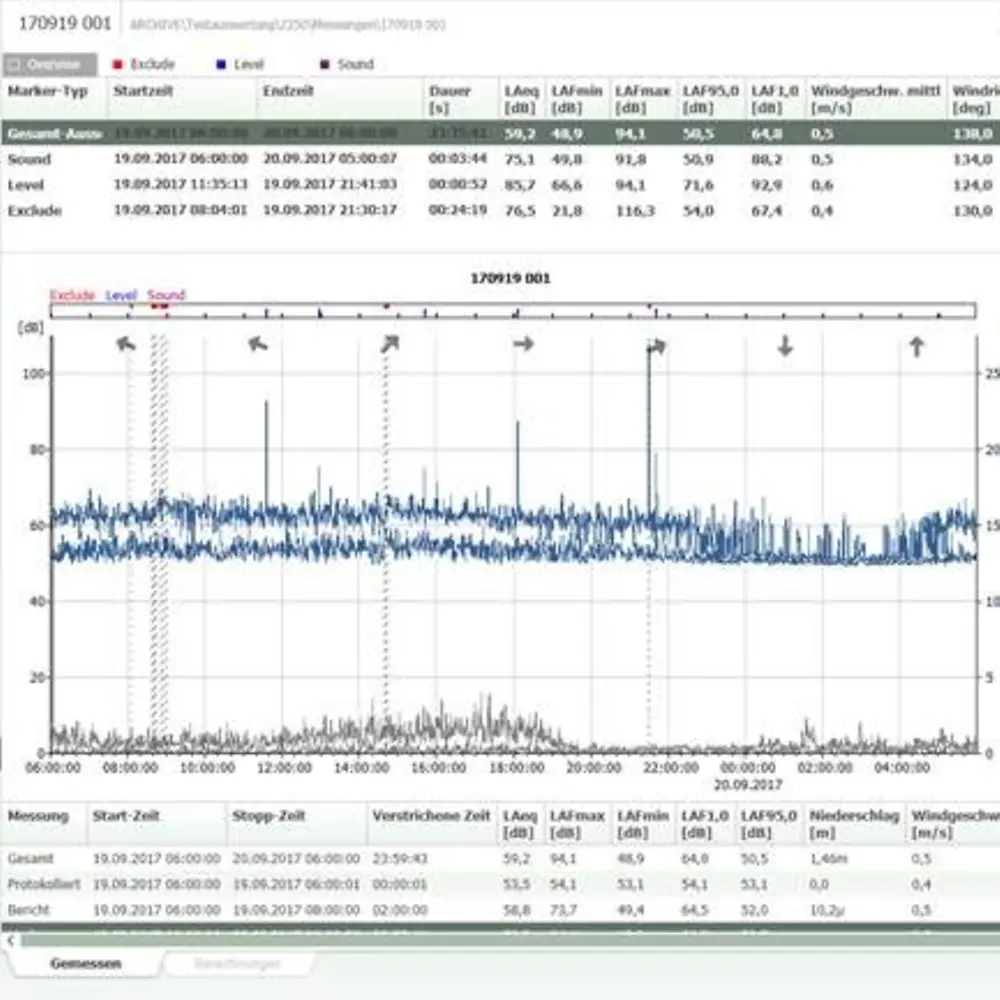Click the right-pointing wind arrow near 18:00
1000x1000 pixels.
pyautogui.click(x=523, y=344)
